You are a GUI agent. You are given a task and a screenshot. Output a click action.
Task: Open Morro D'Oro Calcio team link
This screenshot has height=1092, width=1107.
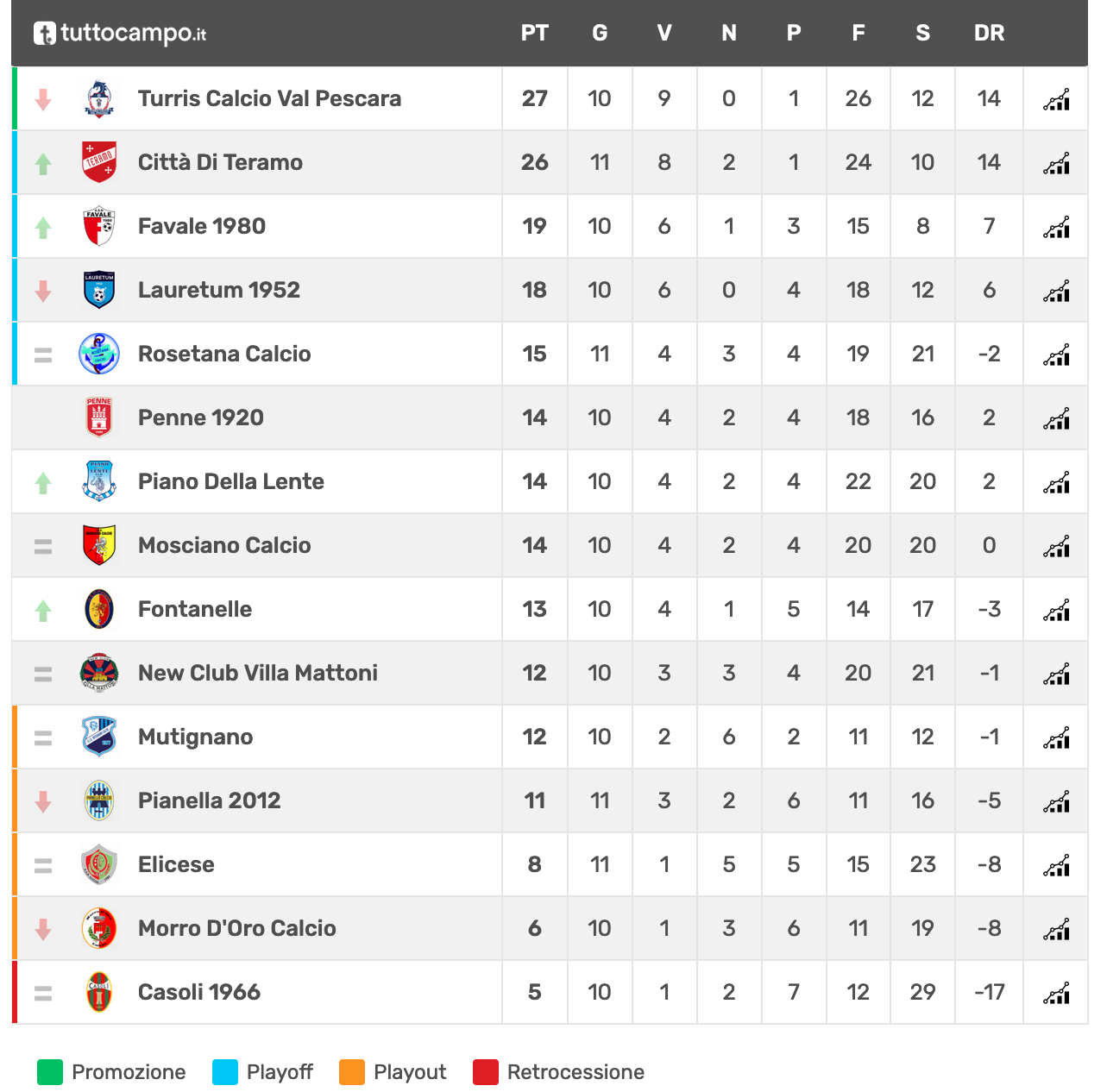237,928
